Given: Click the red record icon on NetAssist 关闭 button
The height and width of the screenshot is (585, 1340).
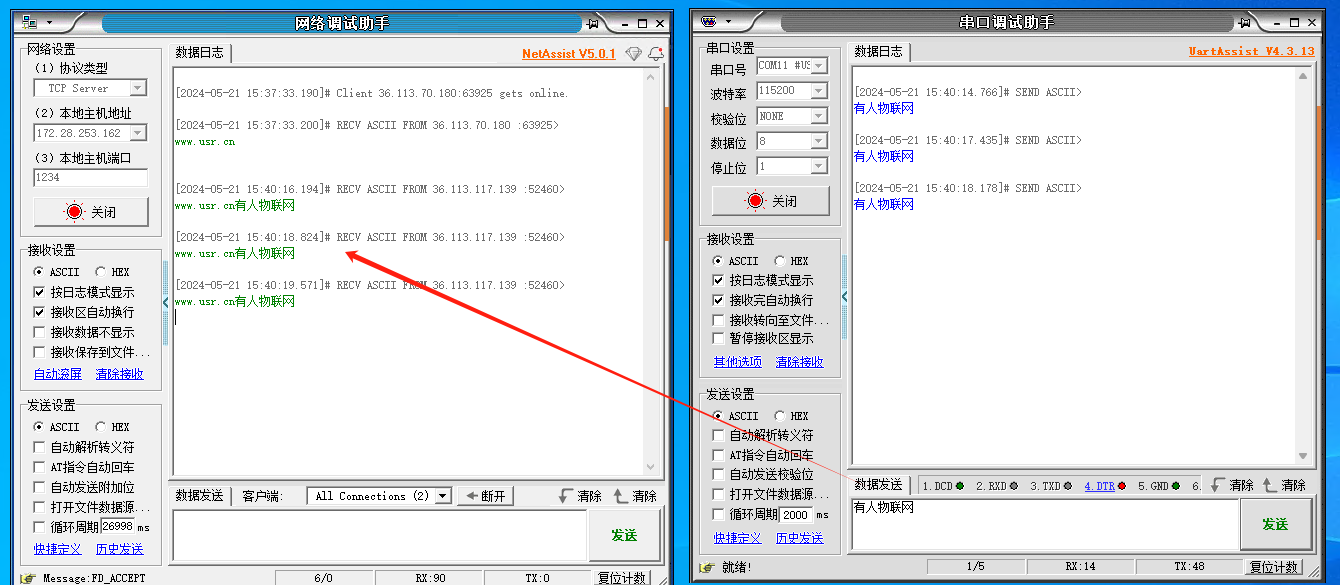Looking at the screenshot, I should 74,212.
